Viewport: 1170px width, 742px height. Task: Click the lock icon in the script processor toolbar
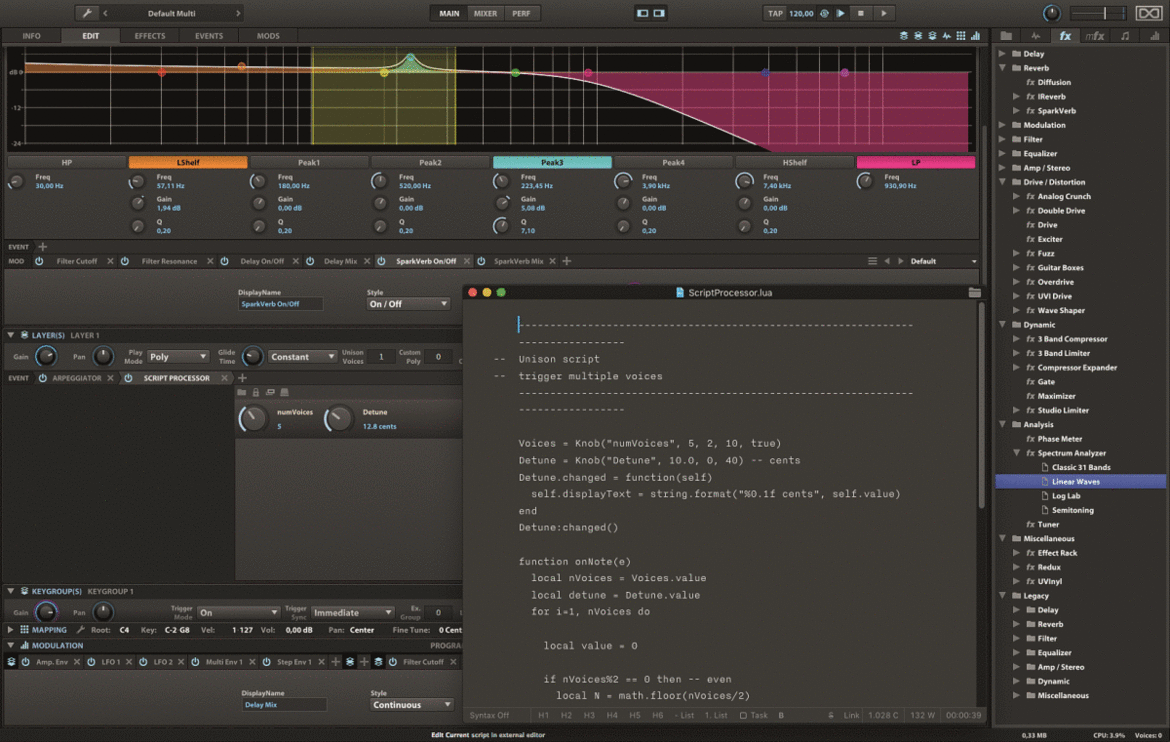[x=256, y=392]
